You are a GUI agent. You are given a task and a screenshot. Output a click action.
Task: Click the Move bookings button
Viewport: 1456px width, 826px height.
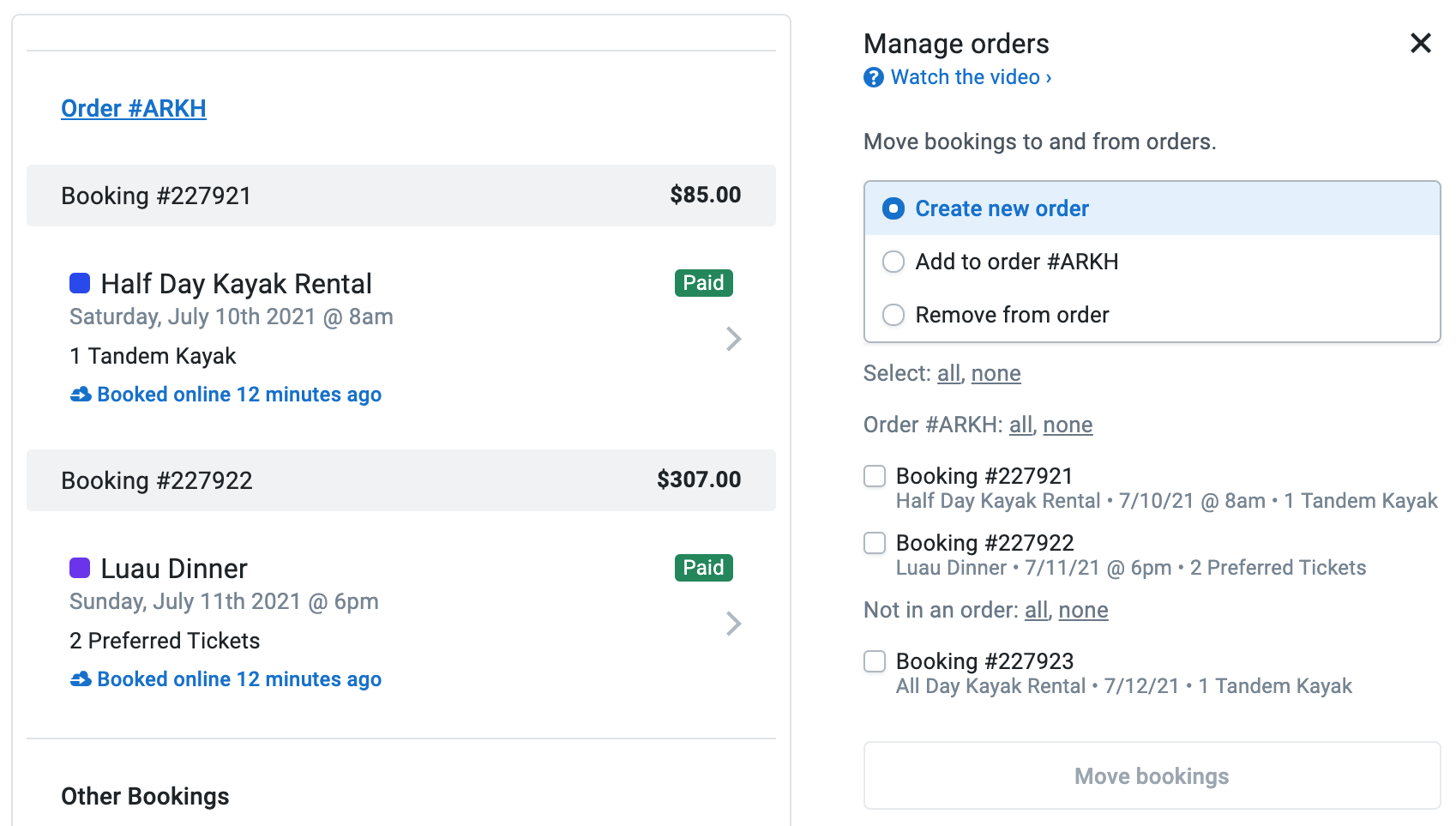1152,776
